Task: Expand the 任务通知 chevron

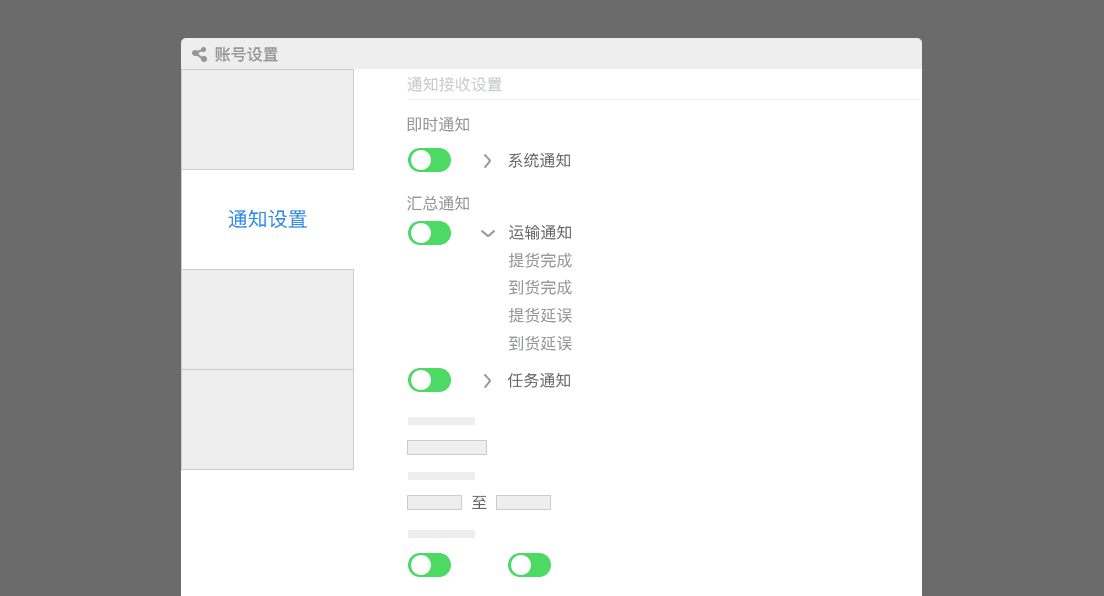Action: (x=487, y=381)
